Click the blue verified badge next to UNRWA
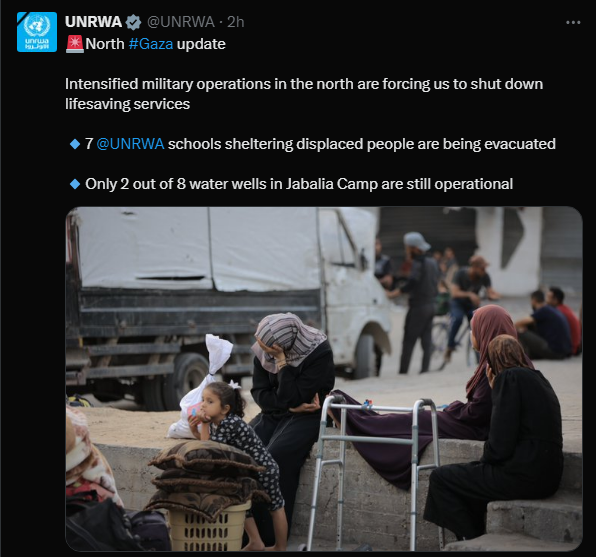Screen dimensions: 596x557 pos(133,22)
